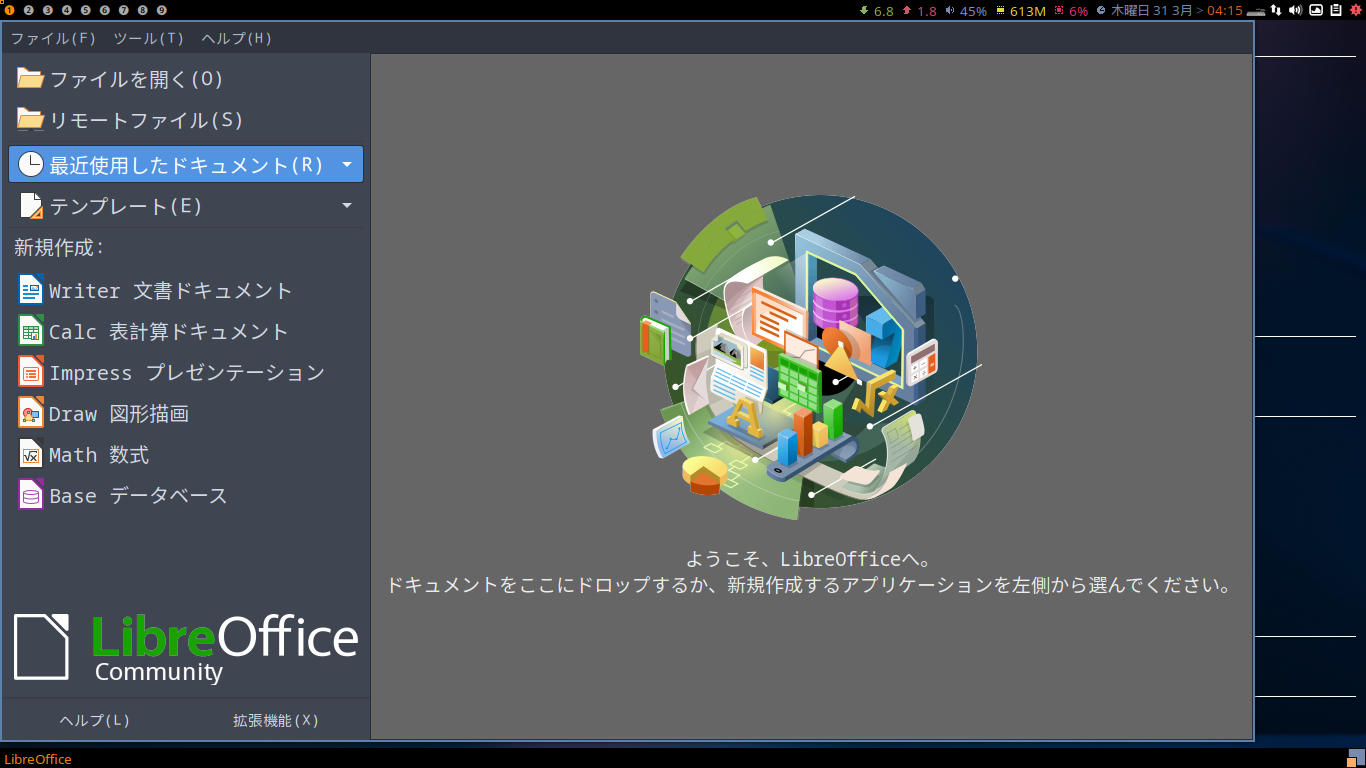Screen dimensions: 1366x768
Task: Click the red gear tray icon
Action: [1354, 10]
